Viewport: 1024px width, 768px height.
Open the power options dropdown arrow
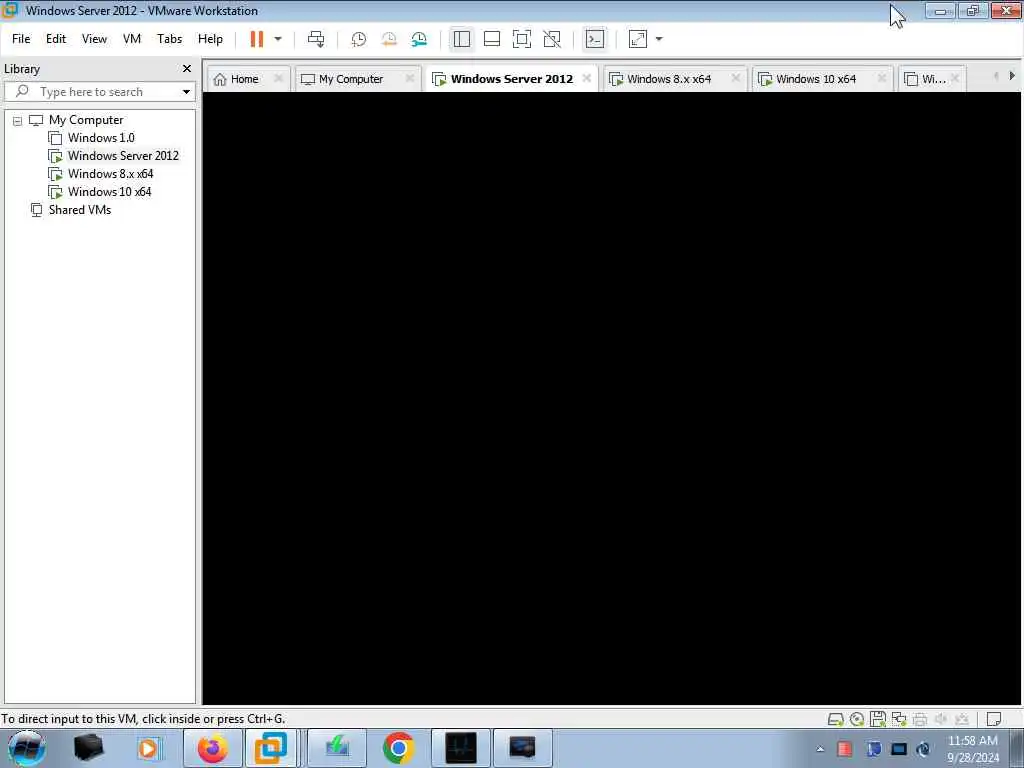coord(278,39)
